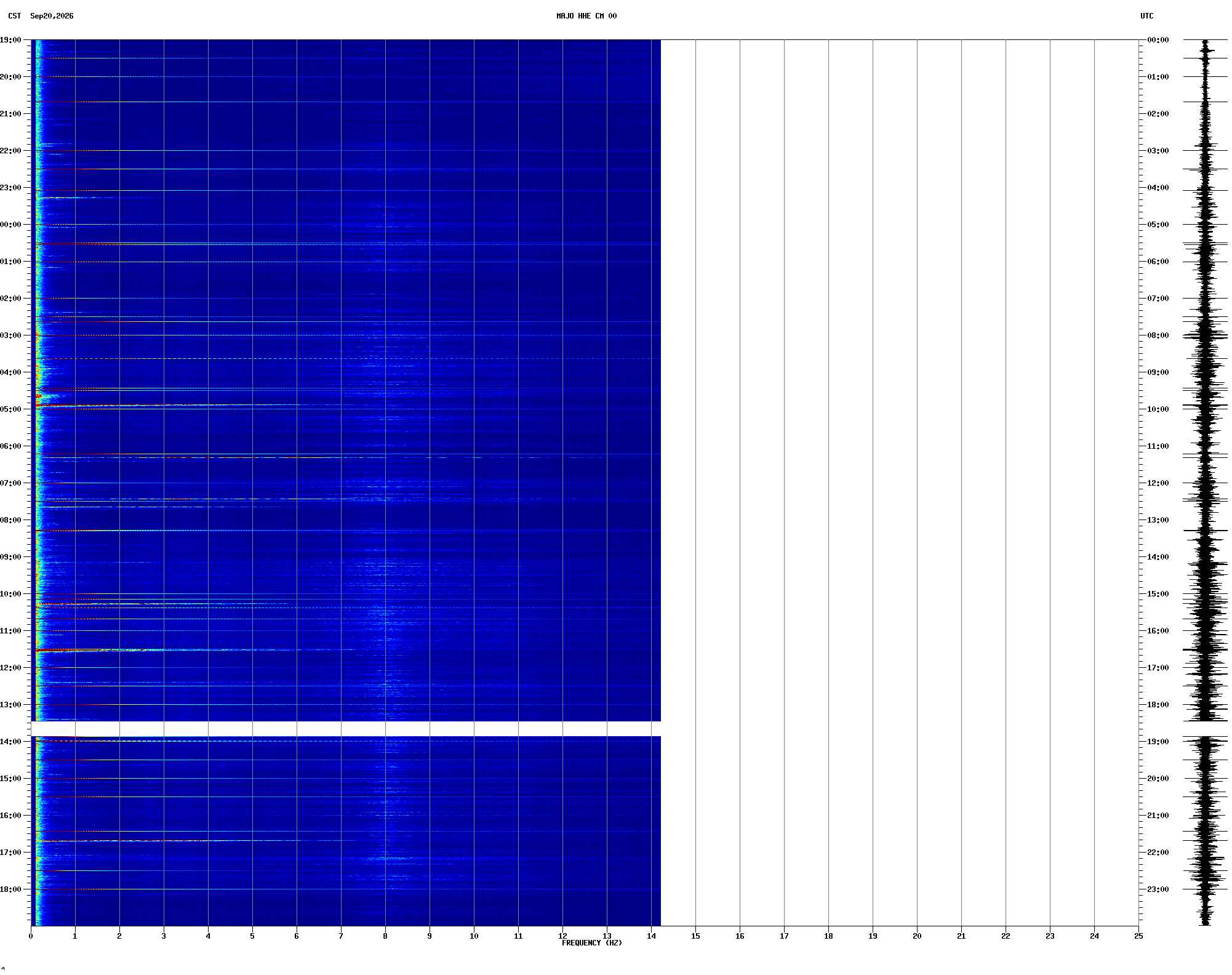This screenshot has width=1232, height=975.
Task: Select the 05:00 CST time marker
Action: 10,409
